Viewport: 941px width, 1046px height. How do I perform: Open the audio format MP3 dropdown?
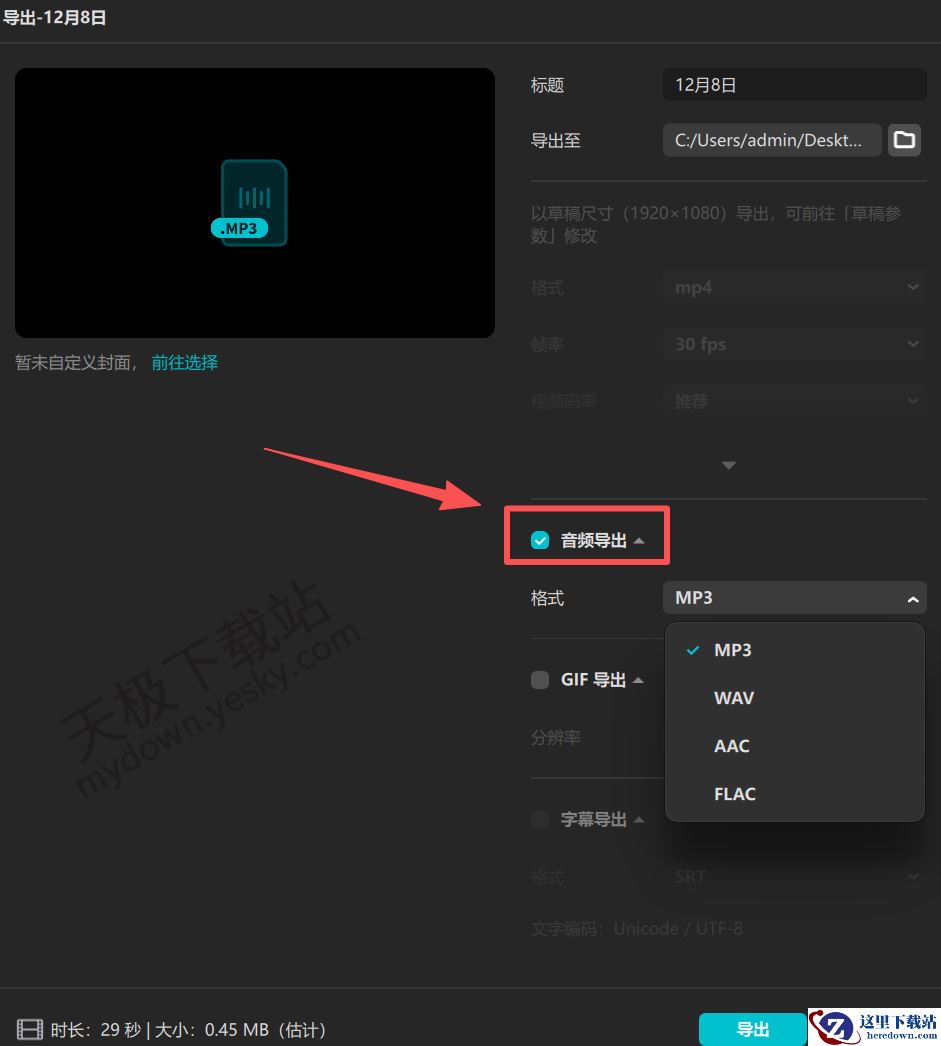click(794, 597)
